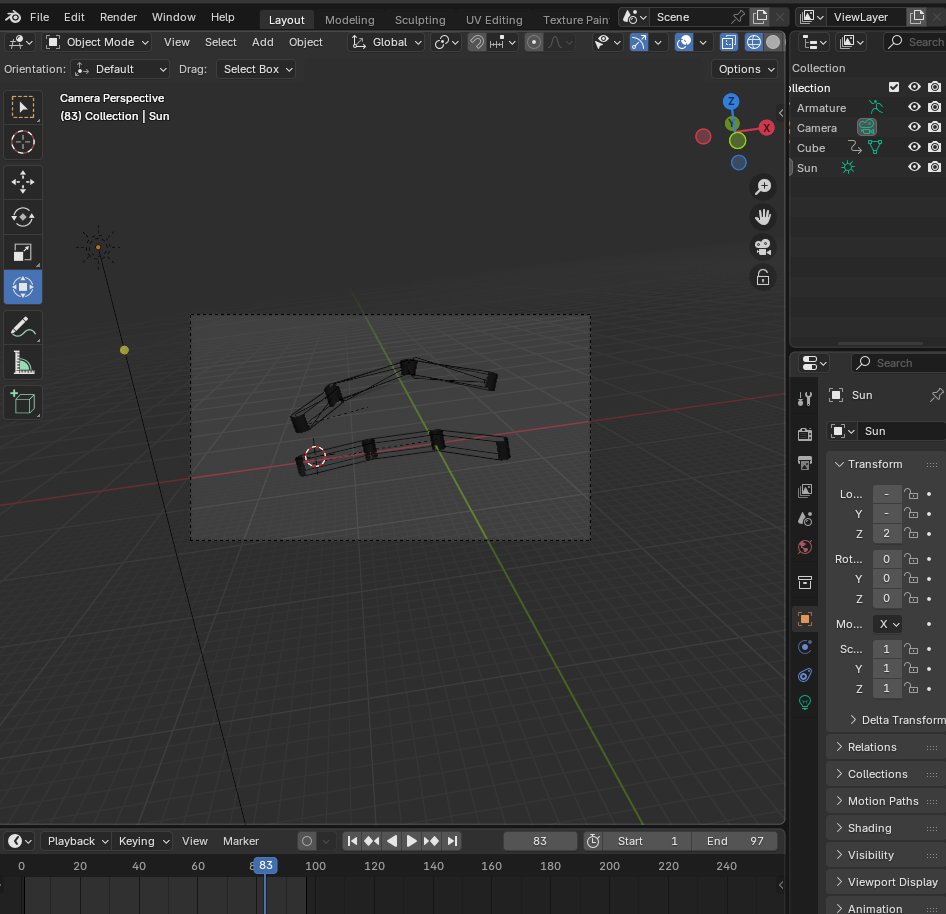Image resolution: width=946 pixels, height=914 pixels.
Task: Hide the Armature in viewport
Action: click(x=914, y=108)
